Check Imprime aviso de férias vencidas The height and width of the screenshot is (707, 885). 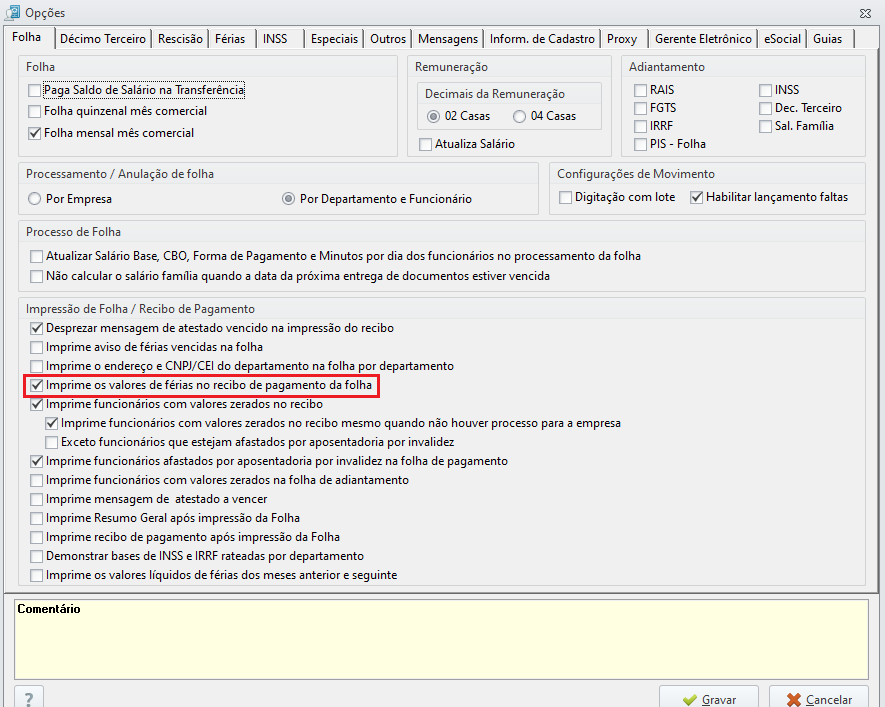point(37,348)
